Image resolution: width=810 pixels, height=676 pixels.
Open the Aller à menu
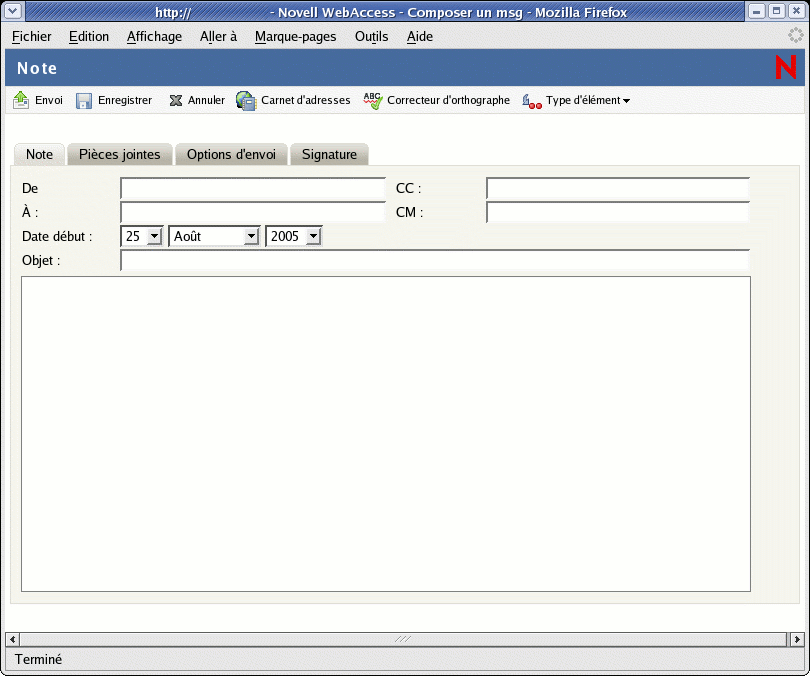pos(219,37)
